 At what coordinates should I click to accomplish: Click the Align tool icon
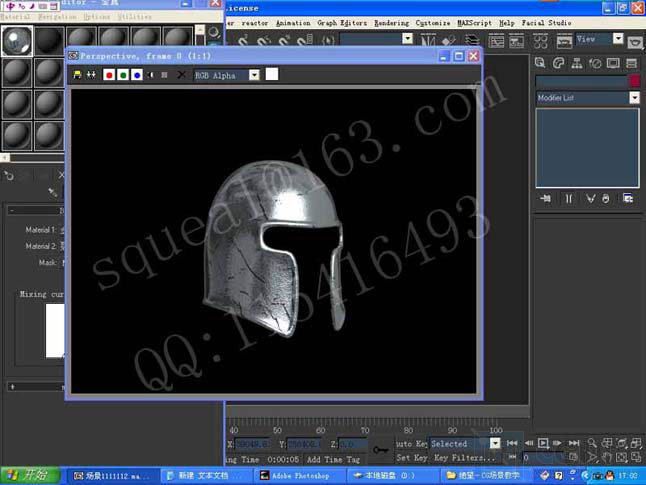448,40
